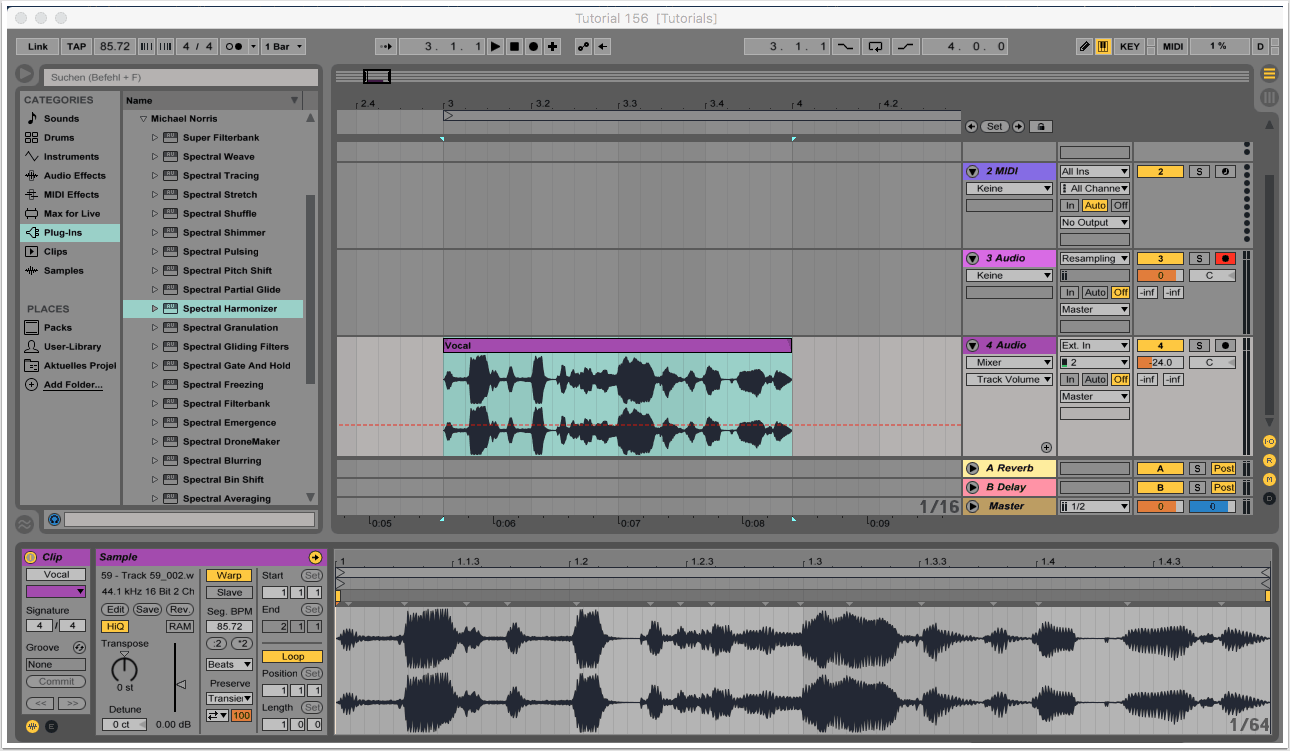Open the Beats warp mode dropdown

pyautogui.click(x=228, y=665)
